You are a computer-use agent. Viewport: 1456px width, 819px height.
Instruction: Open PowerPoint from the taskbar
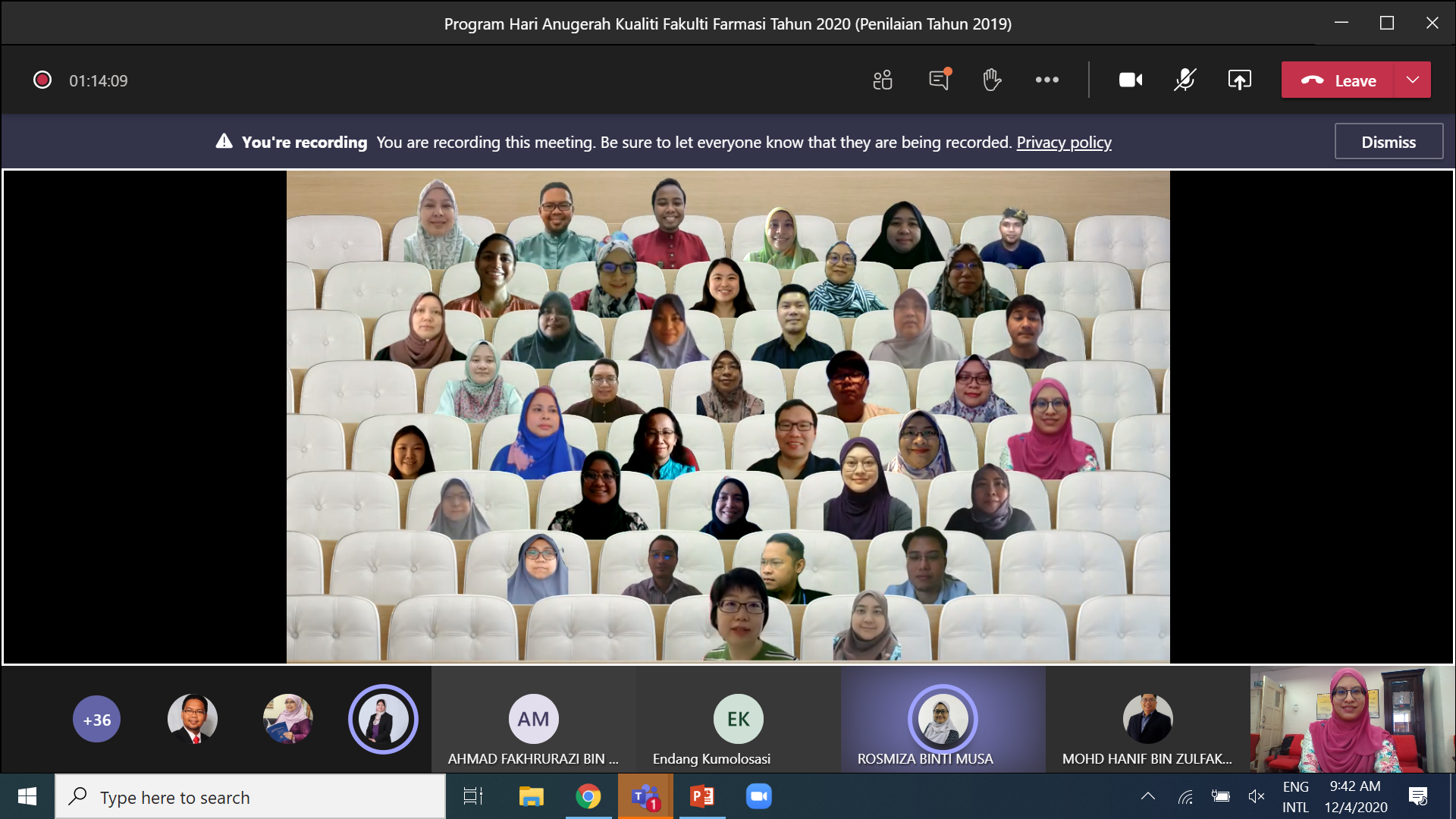[x=701, y=796]
